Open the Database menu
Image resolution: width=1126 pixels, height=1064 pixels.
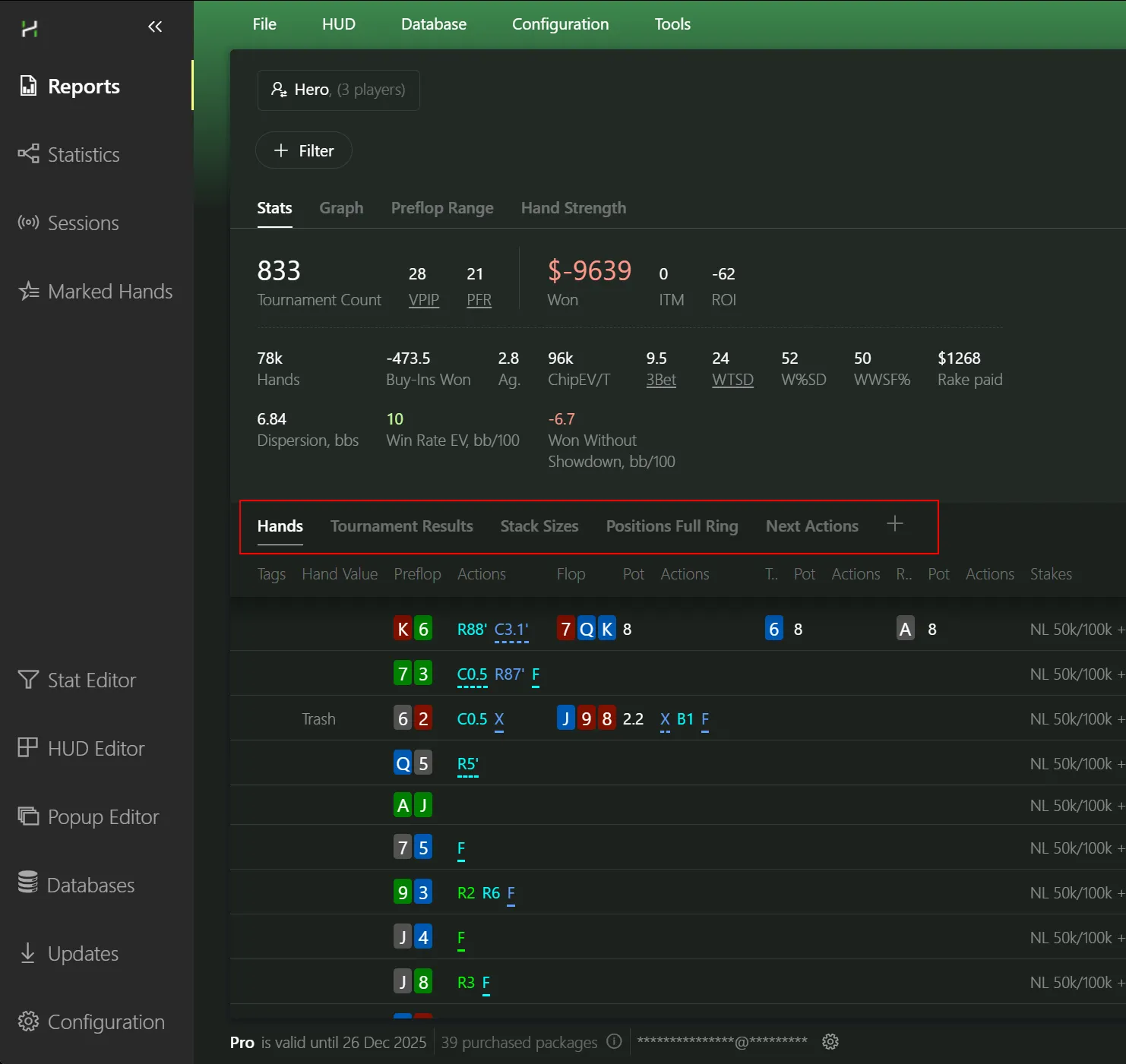(433, 24)
